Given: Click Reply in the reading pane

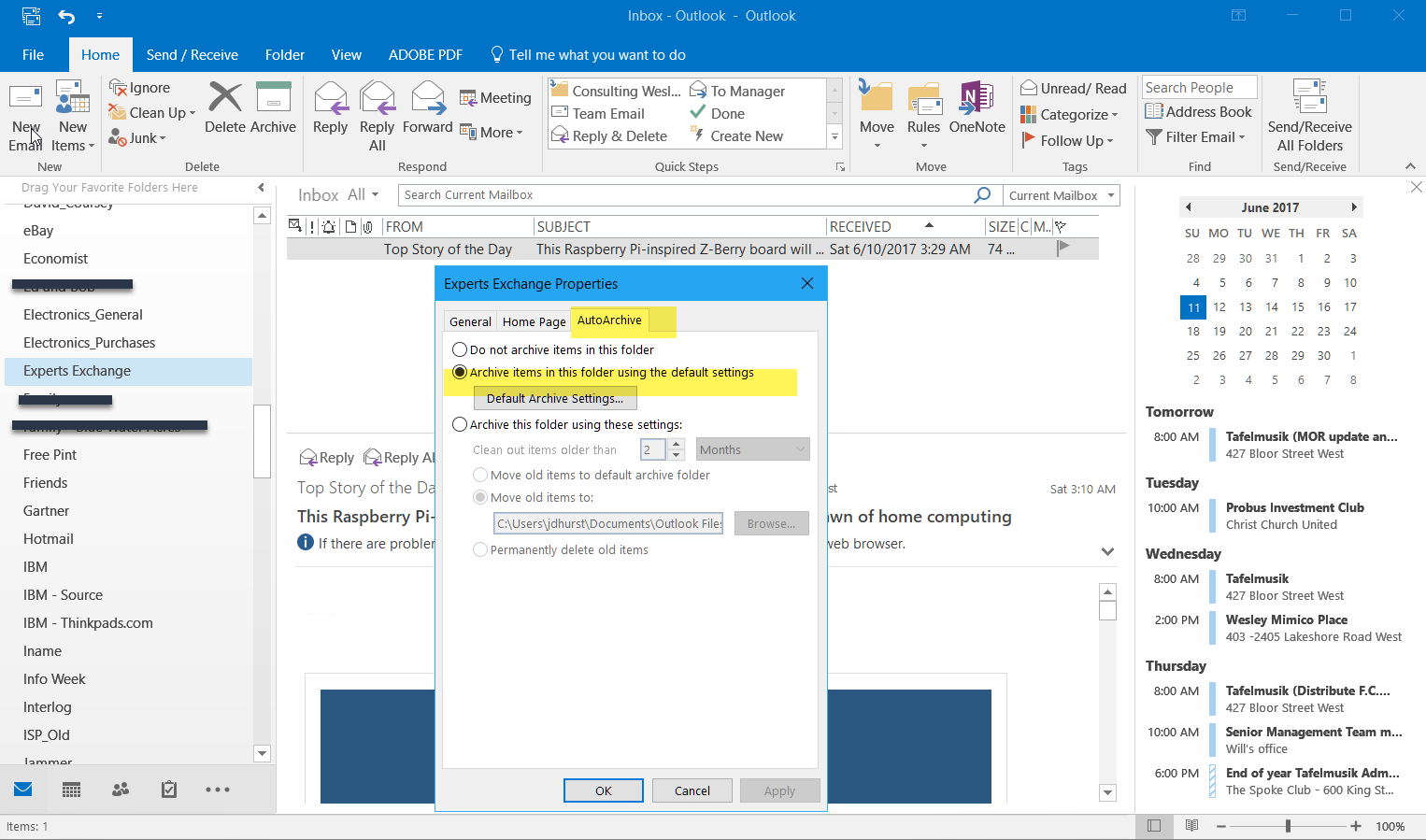Looking at the screenshot, I should click(x=326, y=457).
